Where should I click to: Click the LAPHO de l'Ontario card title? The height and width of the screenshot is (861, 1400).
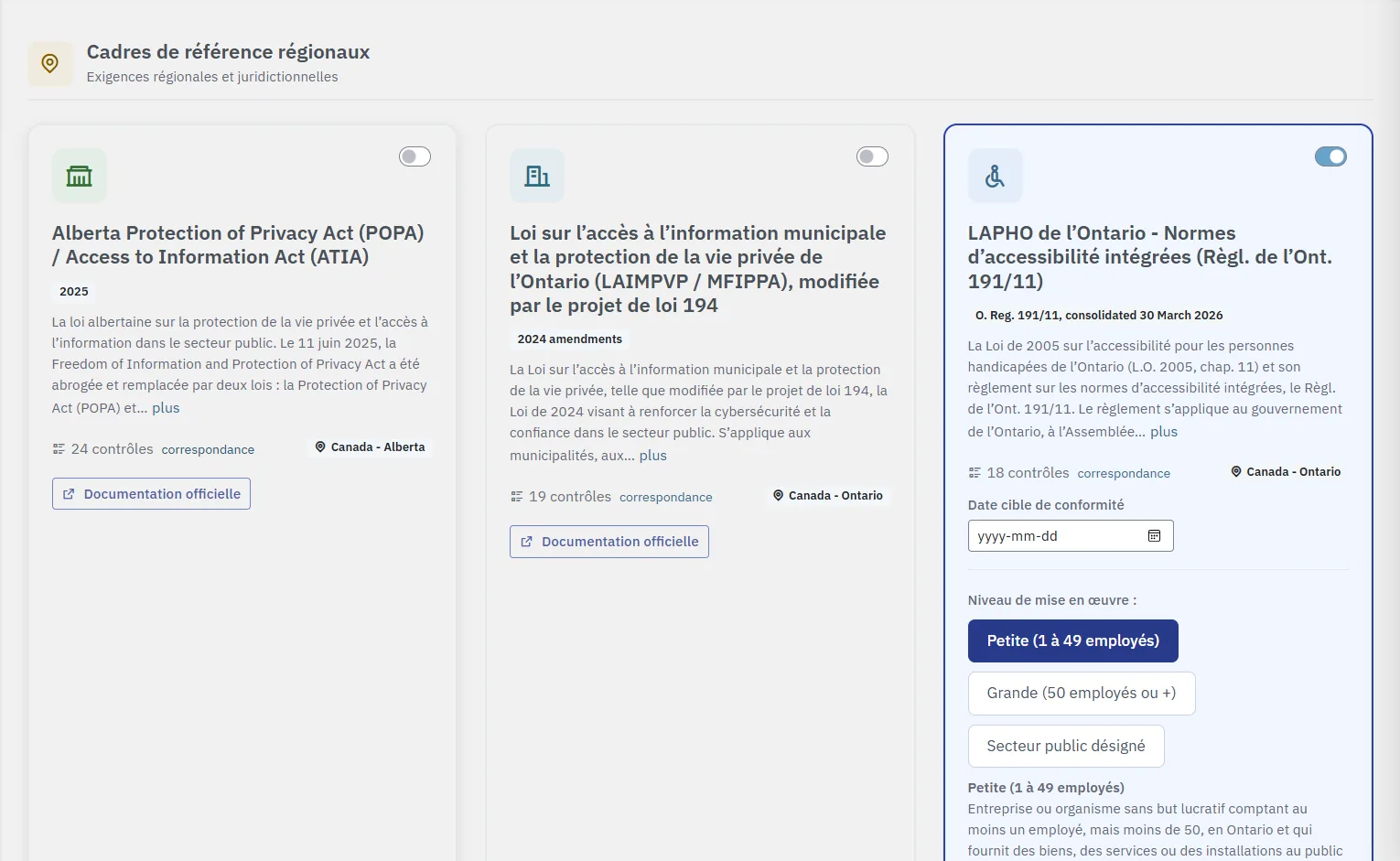(x=1150, y=257)
